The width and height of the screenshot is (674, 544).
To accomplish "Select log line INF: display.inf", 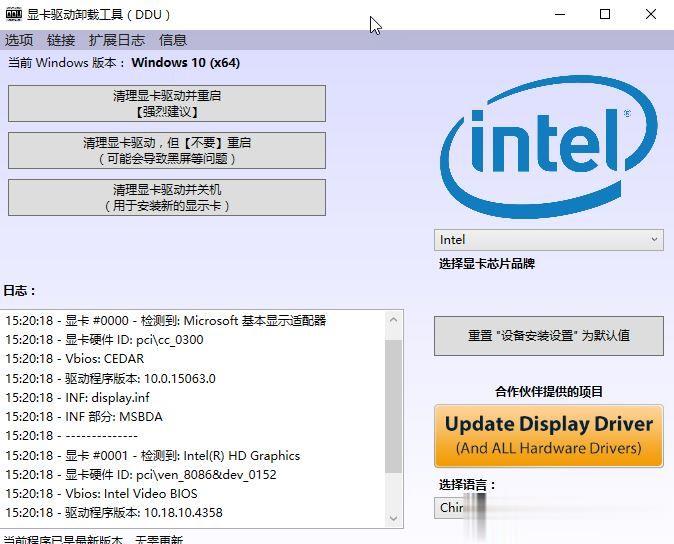I will pyautogui.click(x=77, y=397).
